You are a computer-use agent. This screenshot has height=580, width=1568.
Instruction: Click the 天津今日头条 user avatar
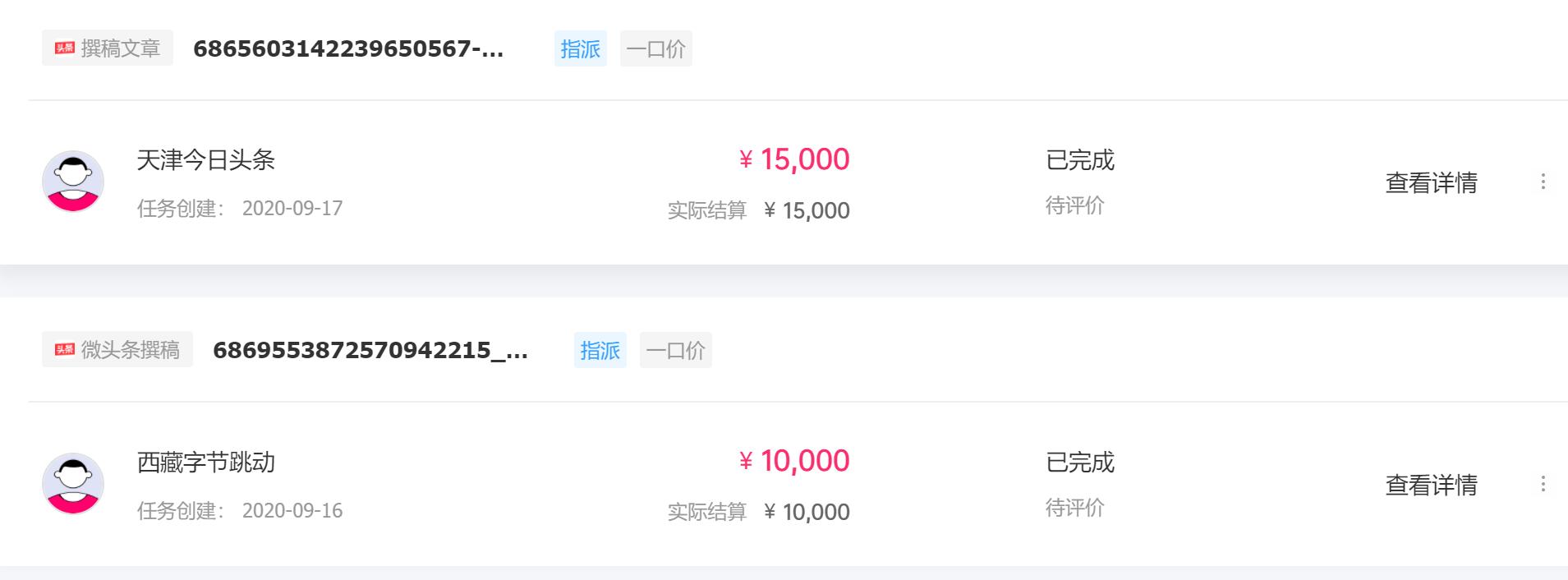(73, 182)
